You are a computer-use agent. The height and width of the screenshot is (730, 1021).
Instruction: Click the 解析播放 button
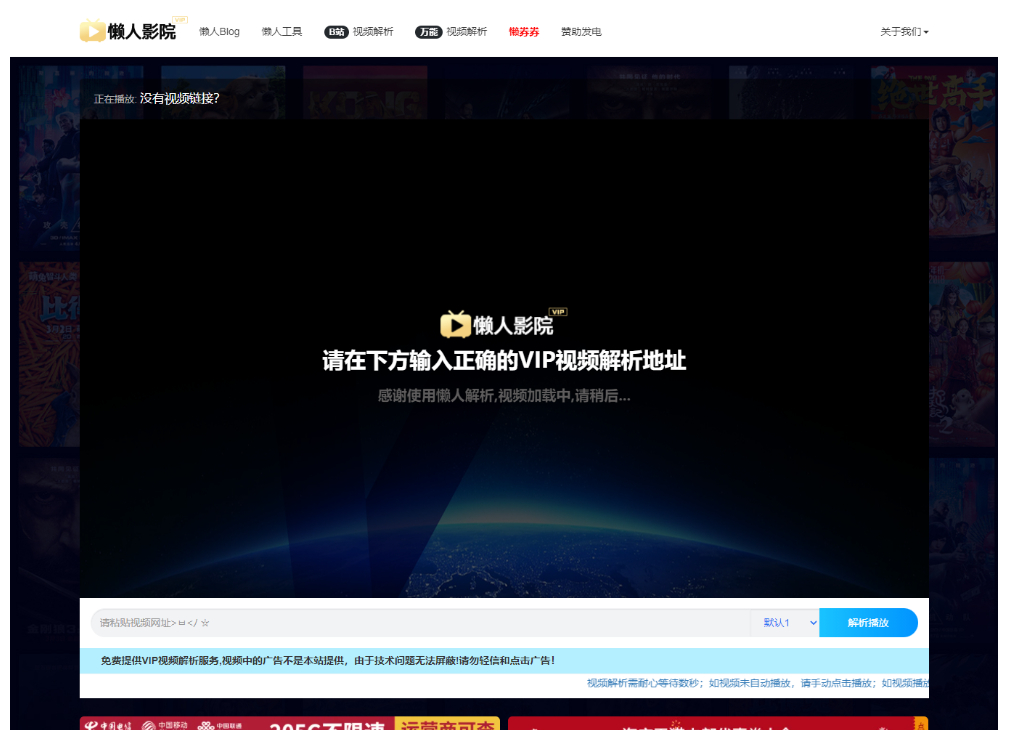pyautogui.click(x=868, y=623)
